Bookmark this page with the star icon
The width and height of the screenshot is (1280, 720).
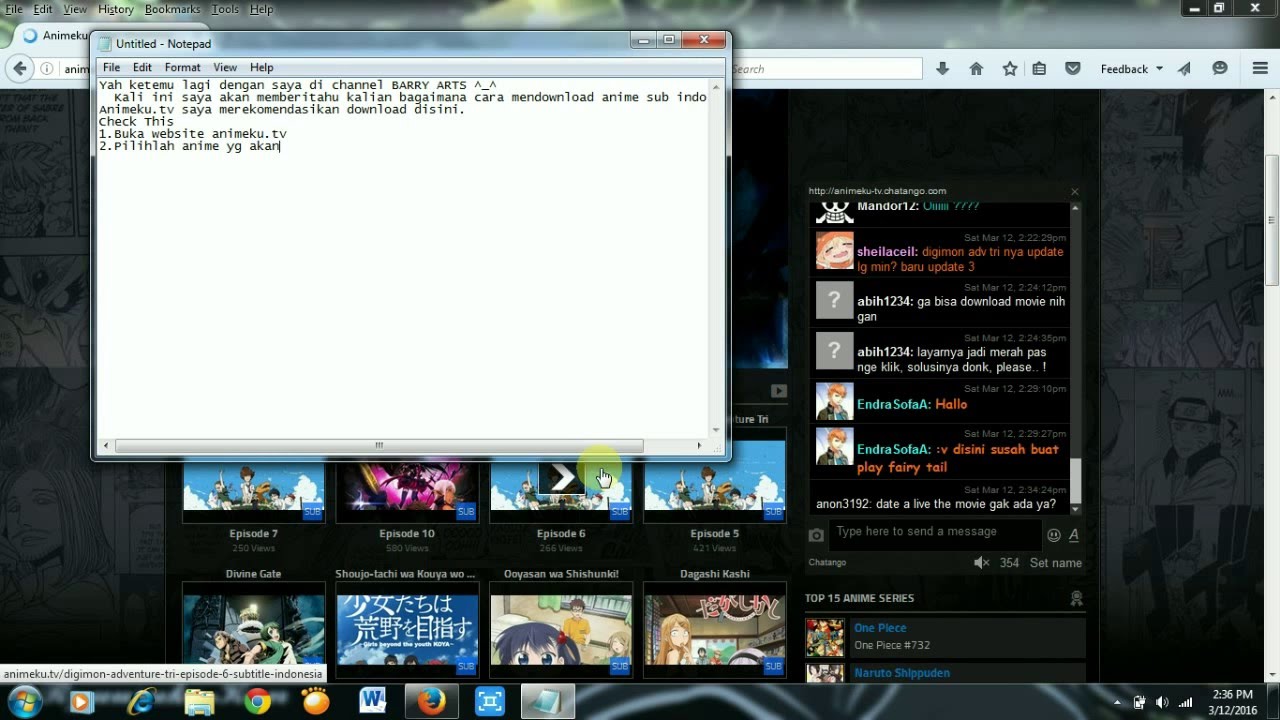pyautogui.click(x=1010, y=69)
